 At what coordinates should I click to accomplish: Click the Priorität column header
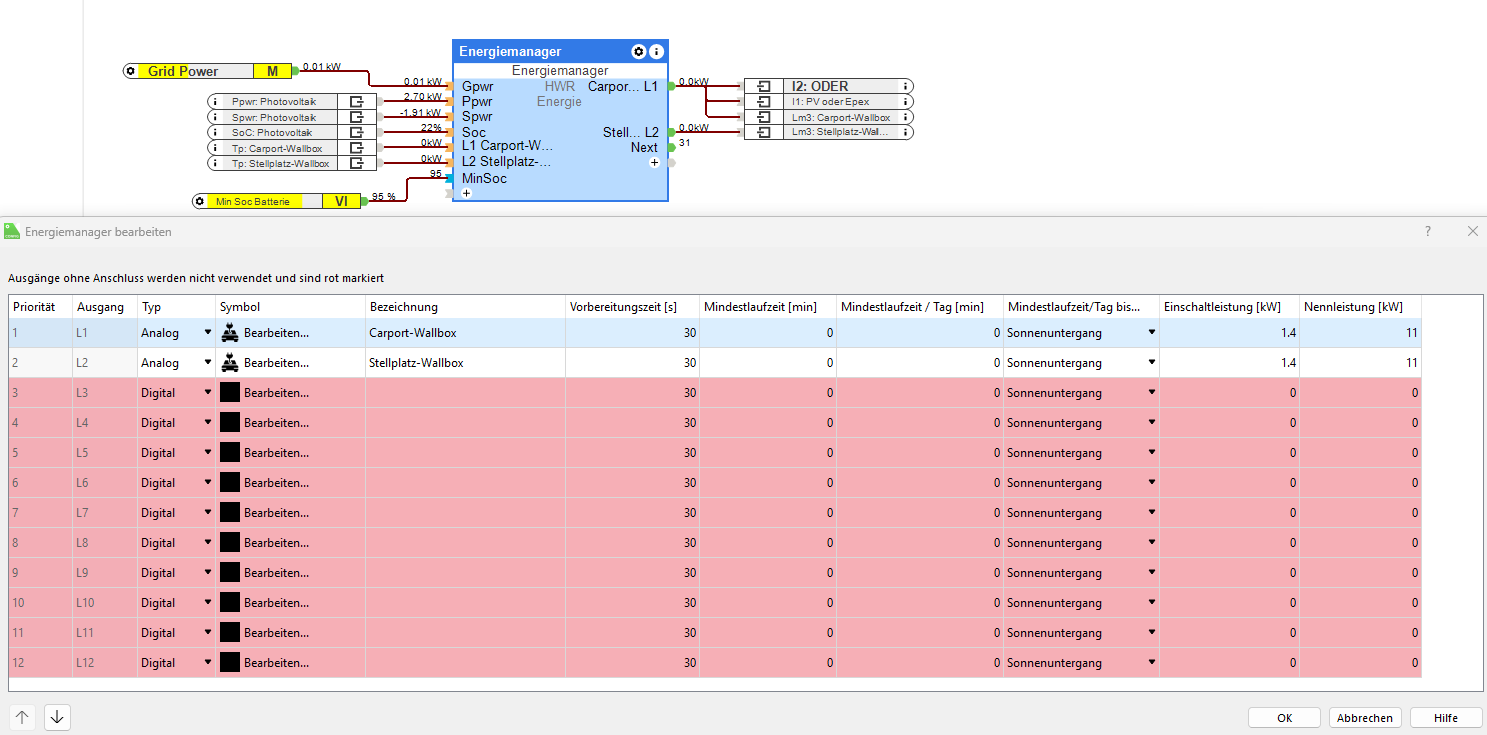click(41, 307)
